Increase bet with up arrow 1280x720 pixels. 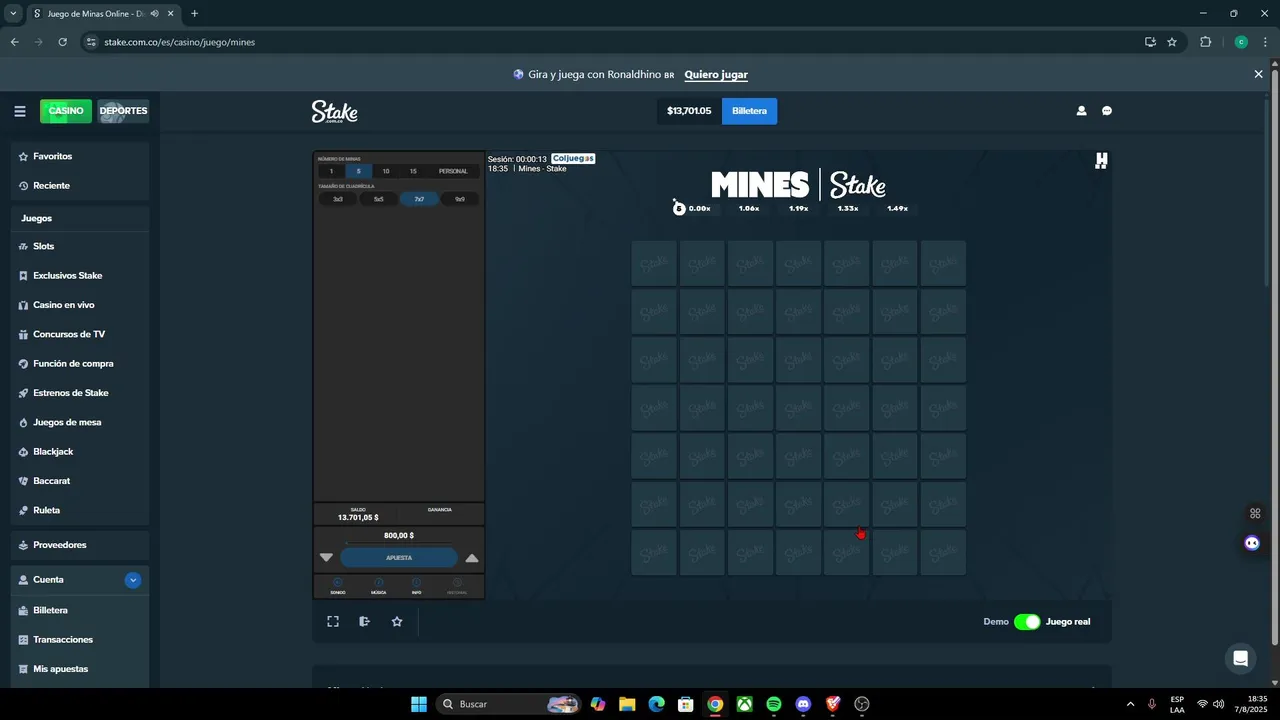coord(472,558)
